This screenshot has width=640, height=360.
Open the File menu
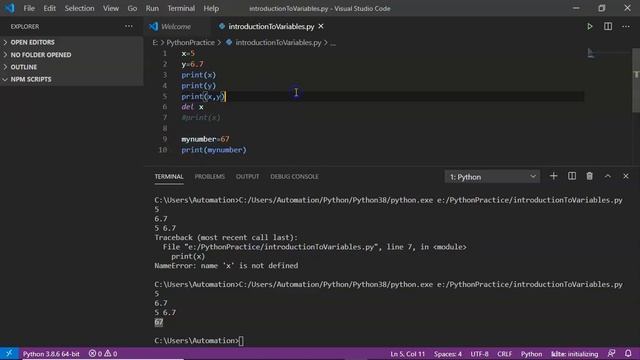point(29,8)
